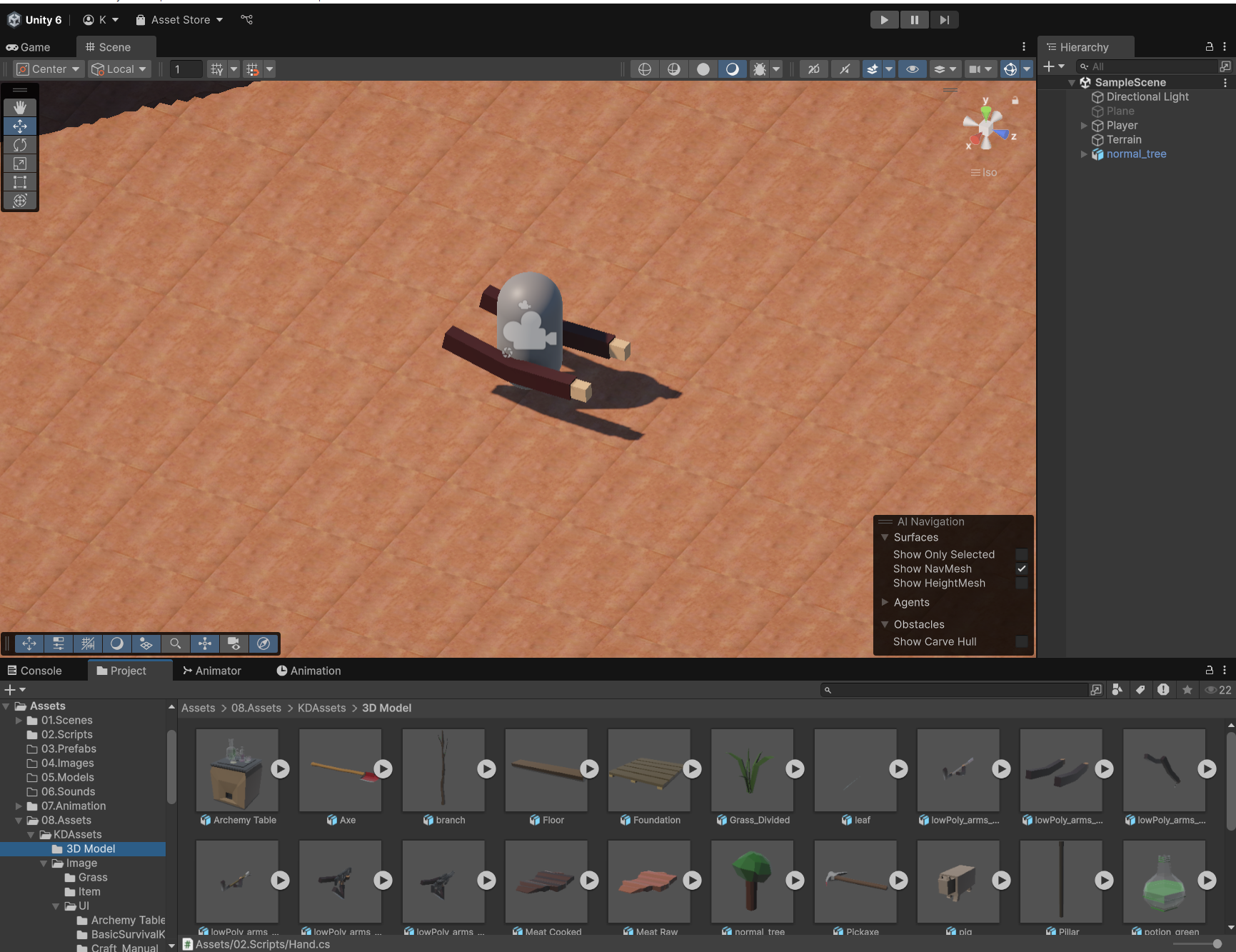Toggle Iso projection label

point(985,172)
